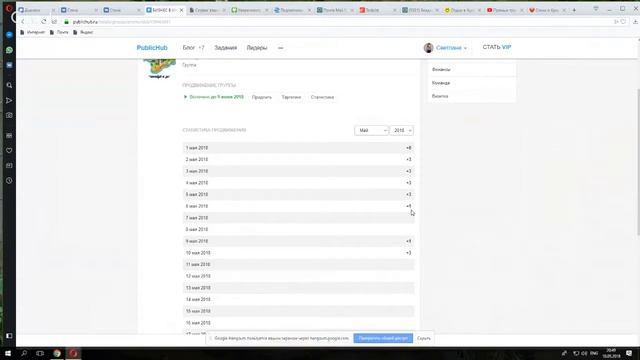Open Chrome from the taskbar
The height and width of the screenshot is (360, 640).
pos(57,353)
